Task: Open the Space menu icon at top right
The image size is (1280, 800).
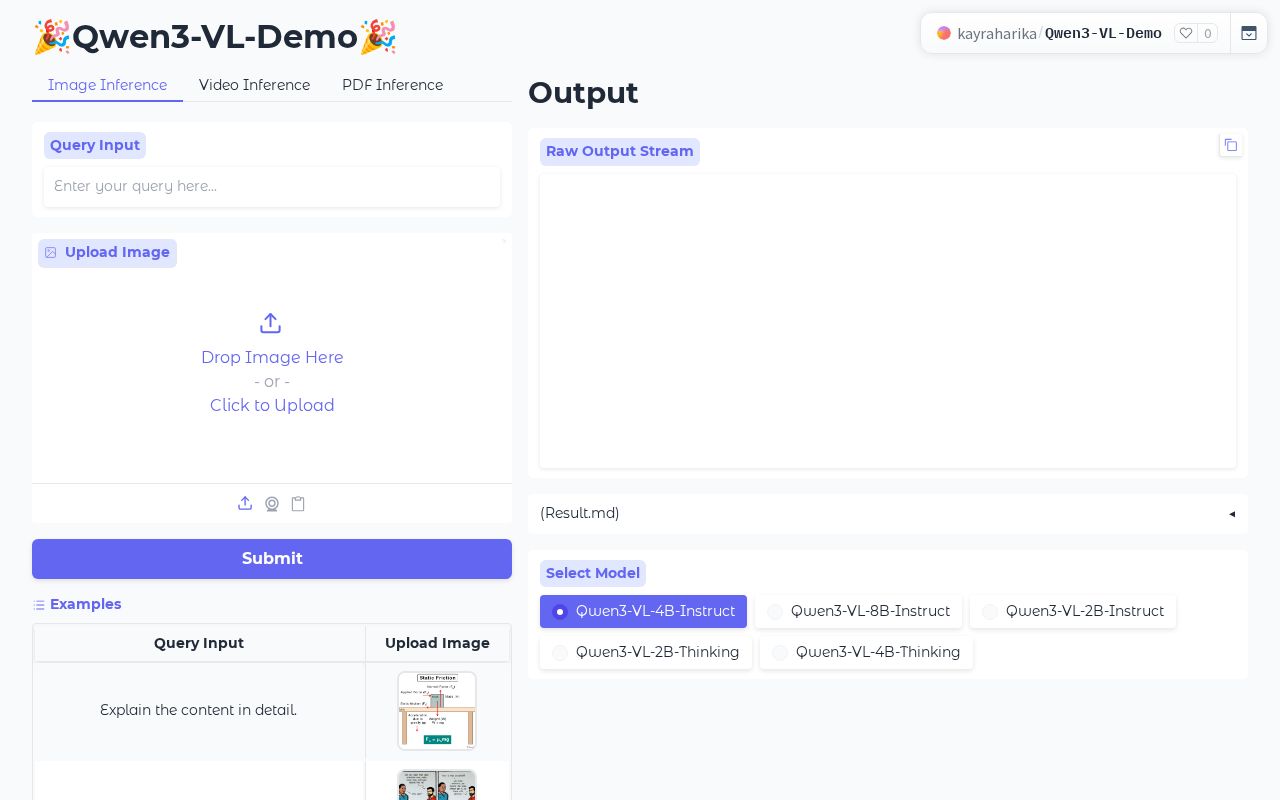Action: (1249, 33)
